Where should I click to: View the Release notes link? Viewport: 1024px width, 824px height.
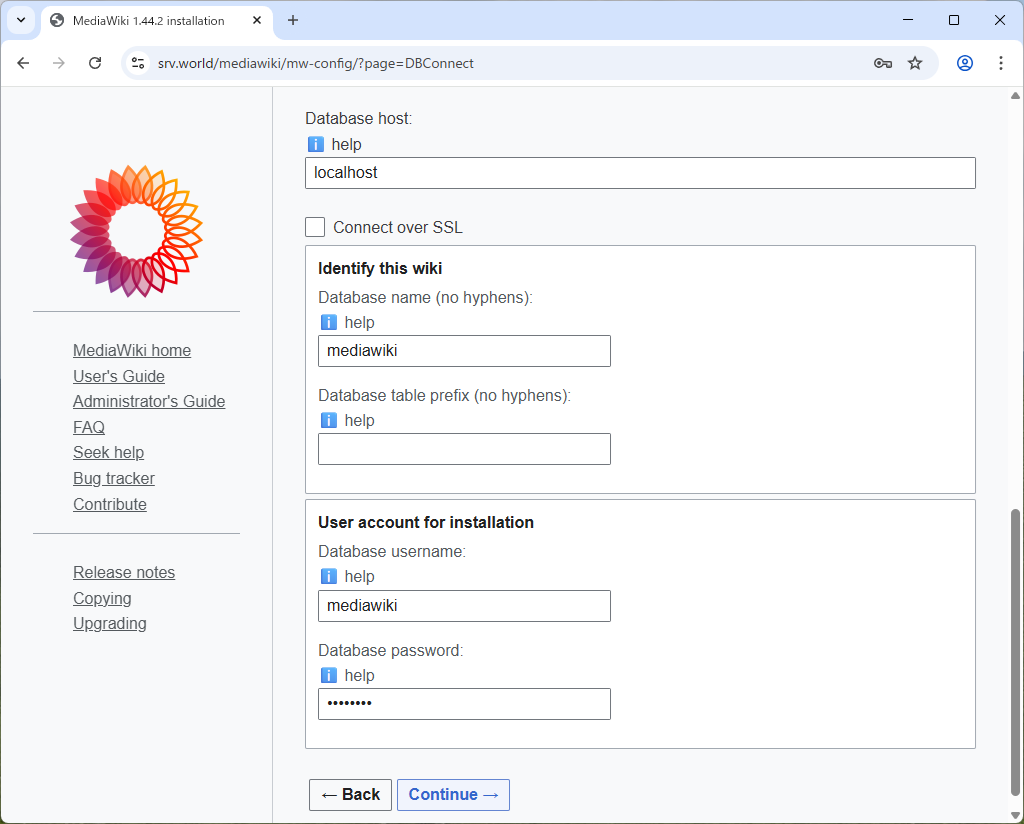coord(124,572)
